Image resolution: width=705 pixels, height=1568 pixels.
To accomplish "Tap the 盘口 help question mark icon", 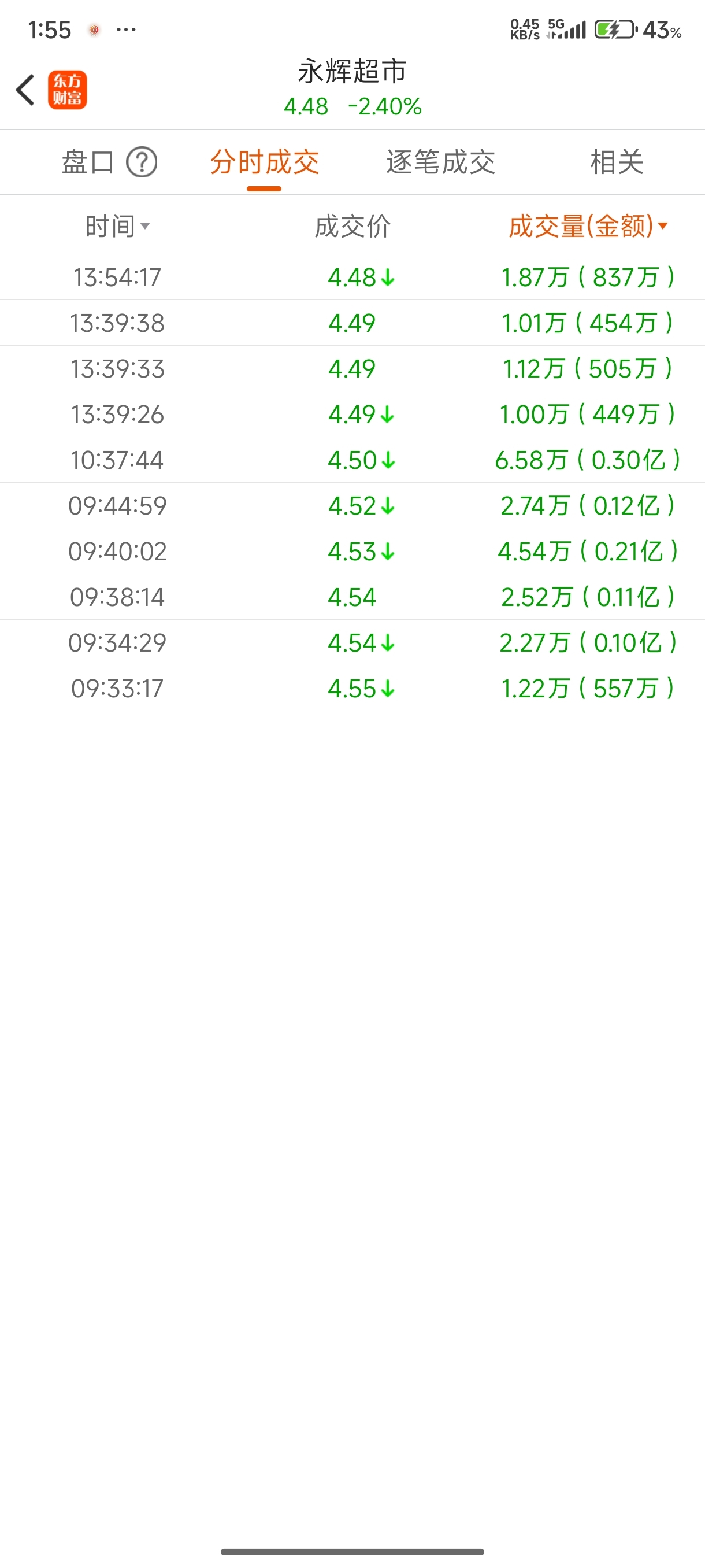I will click(142, 162).
